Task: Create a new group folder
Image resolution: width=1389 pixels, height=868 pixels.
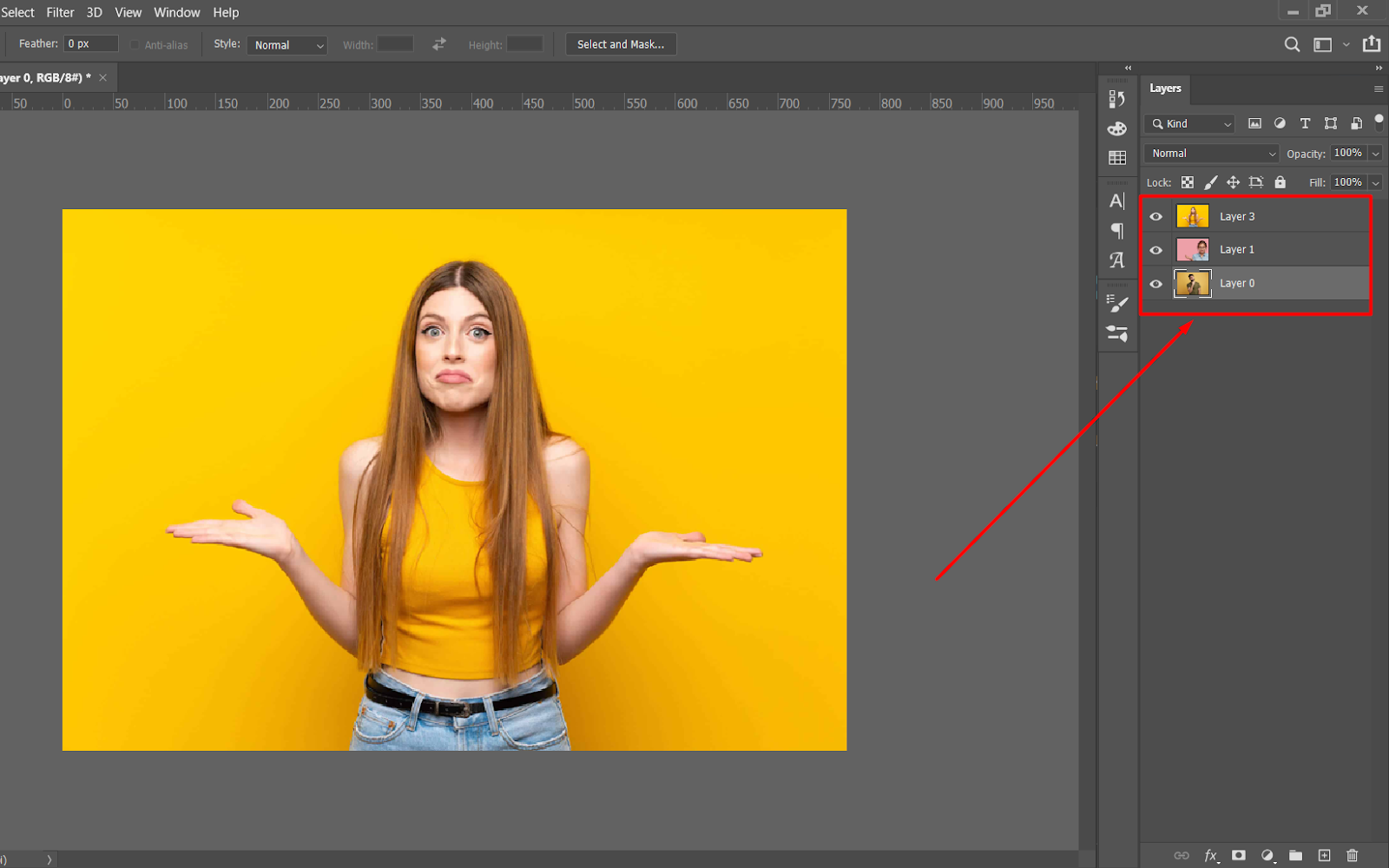Action: pyautogui.click(x=1295, y=855)
